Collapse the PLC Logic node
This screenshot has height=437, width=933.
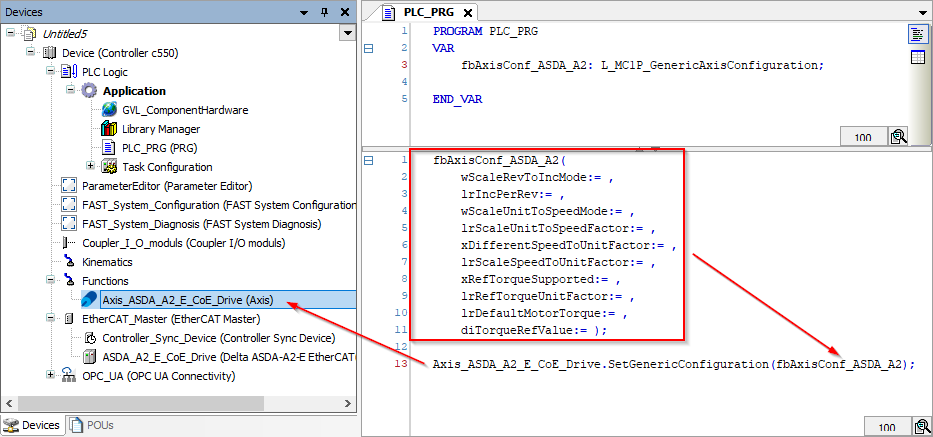51,72
